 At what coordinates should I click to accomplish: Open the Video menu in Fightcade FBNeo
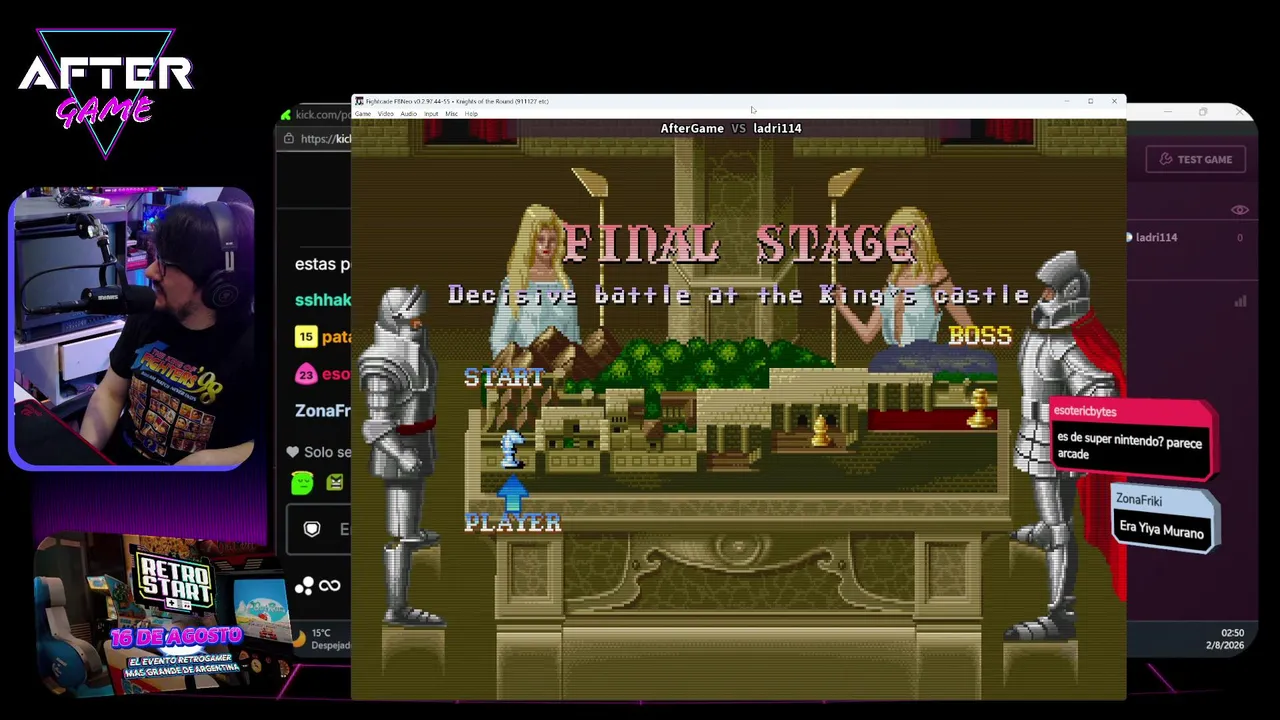tap(385, 114)
